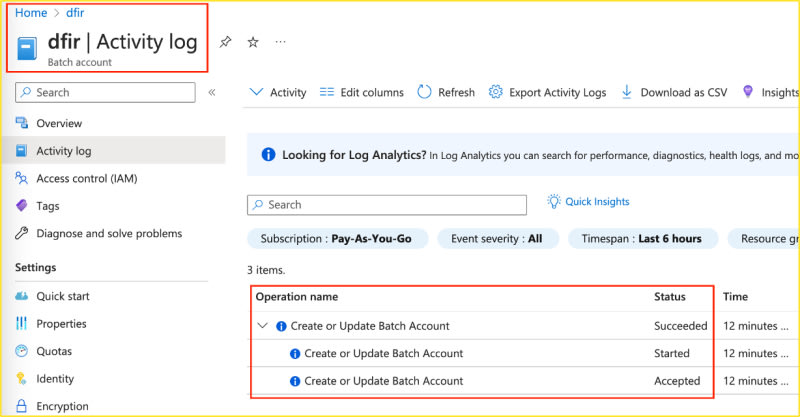Pin the dfir Activity log page

[225, 42]
